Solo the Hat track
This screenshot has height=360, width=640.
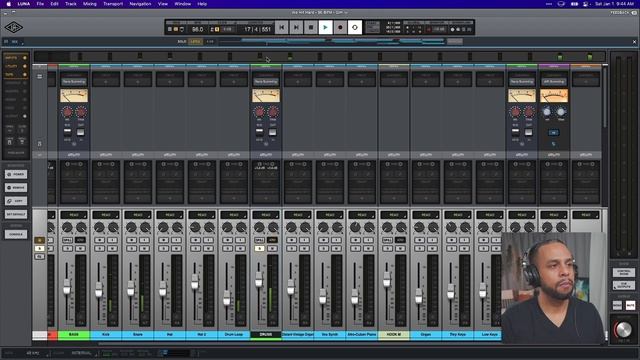coord(163,248)
